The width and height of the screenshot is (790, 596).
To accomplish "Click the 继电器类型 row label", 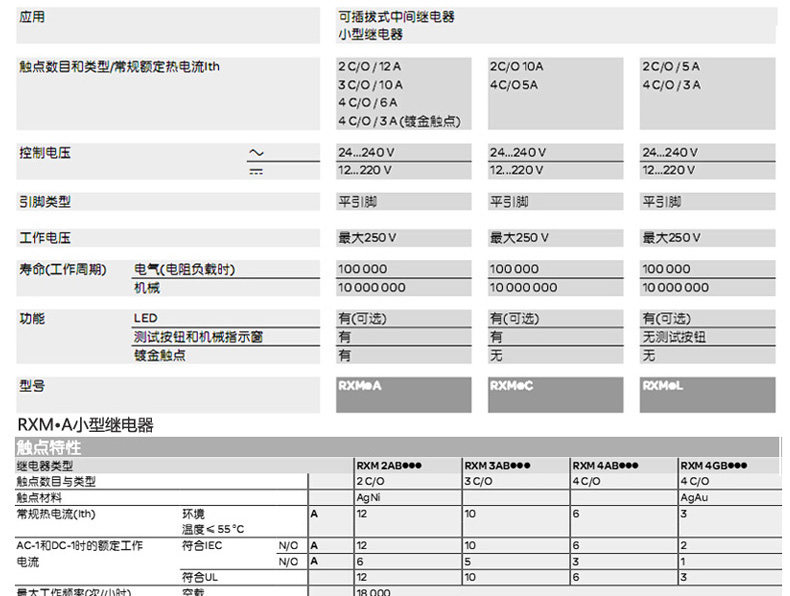I will tap(45, 466).
